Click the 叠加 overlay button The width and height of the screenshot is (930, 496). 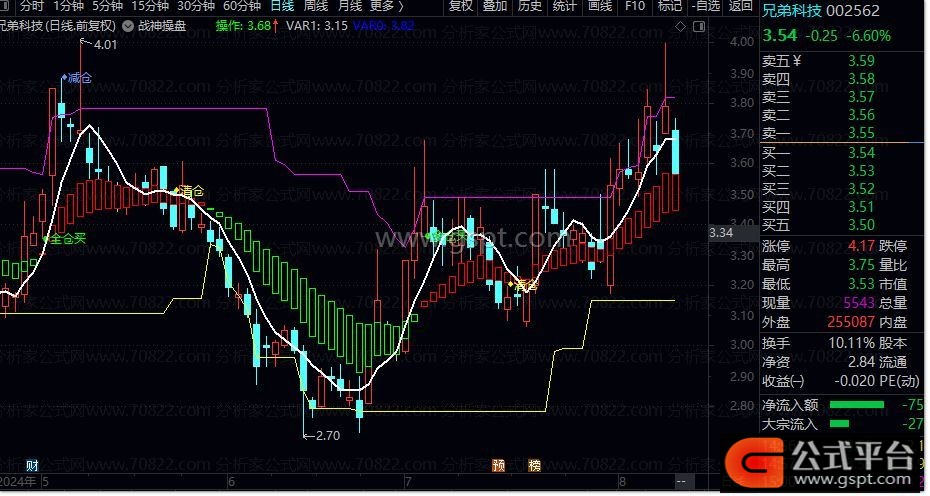(495, 7)
